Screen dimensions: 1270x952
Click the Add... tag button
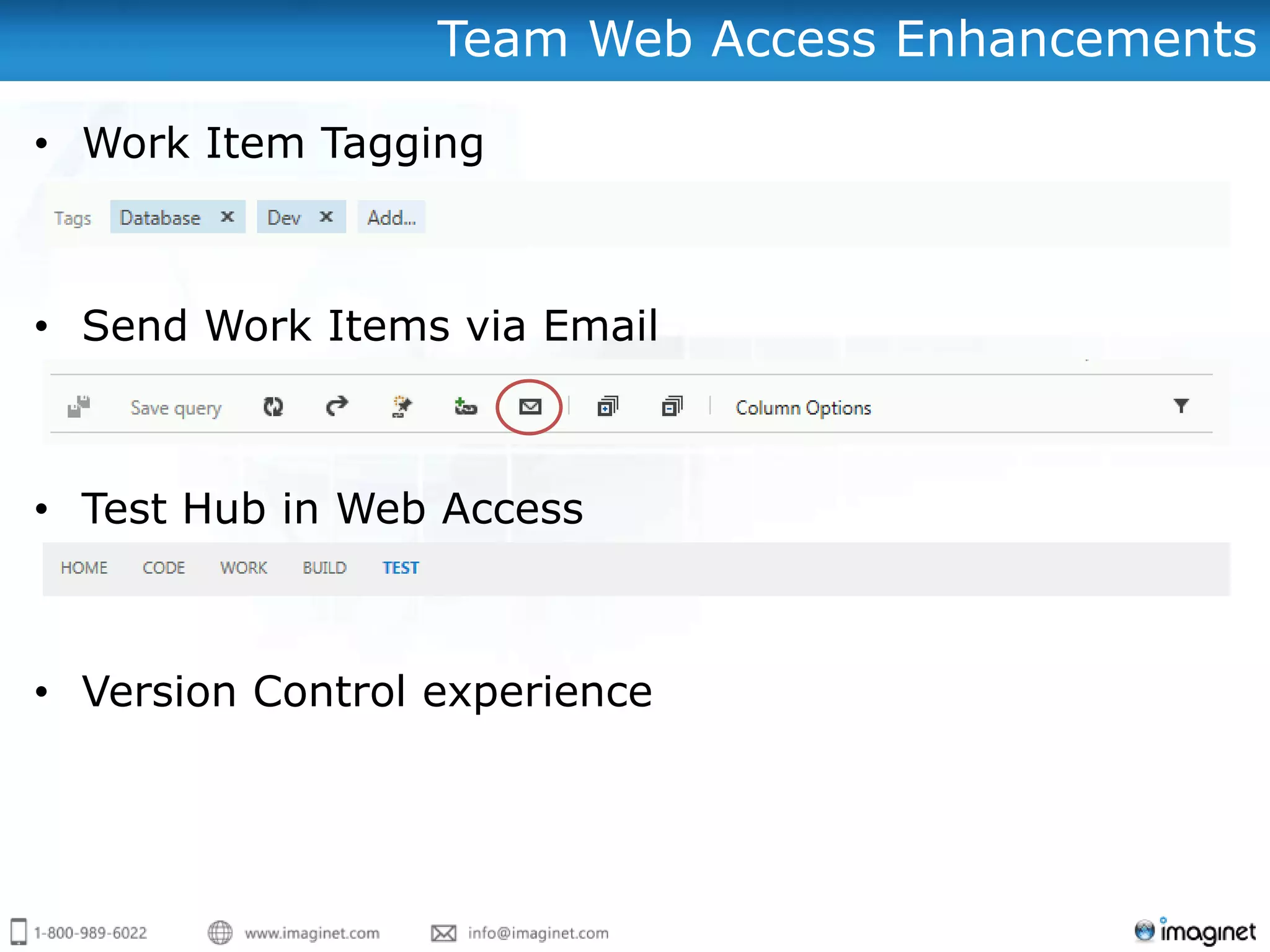pyautogui.click(x=391, y=217)
